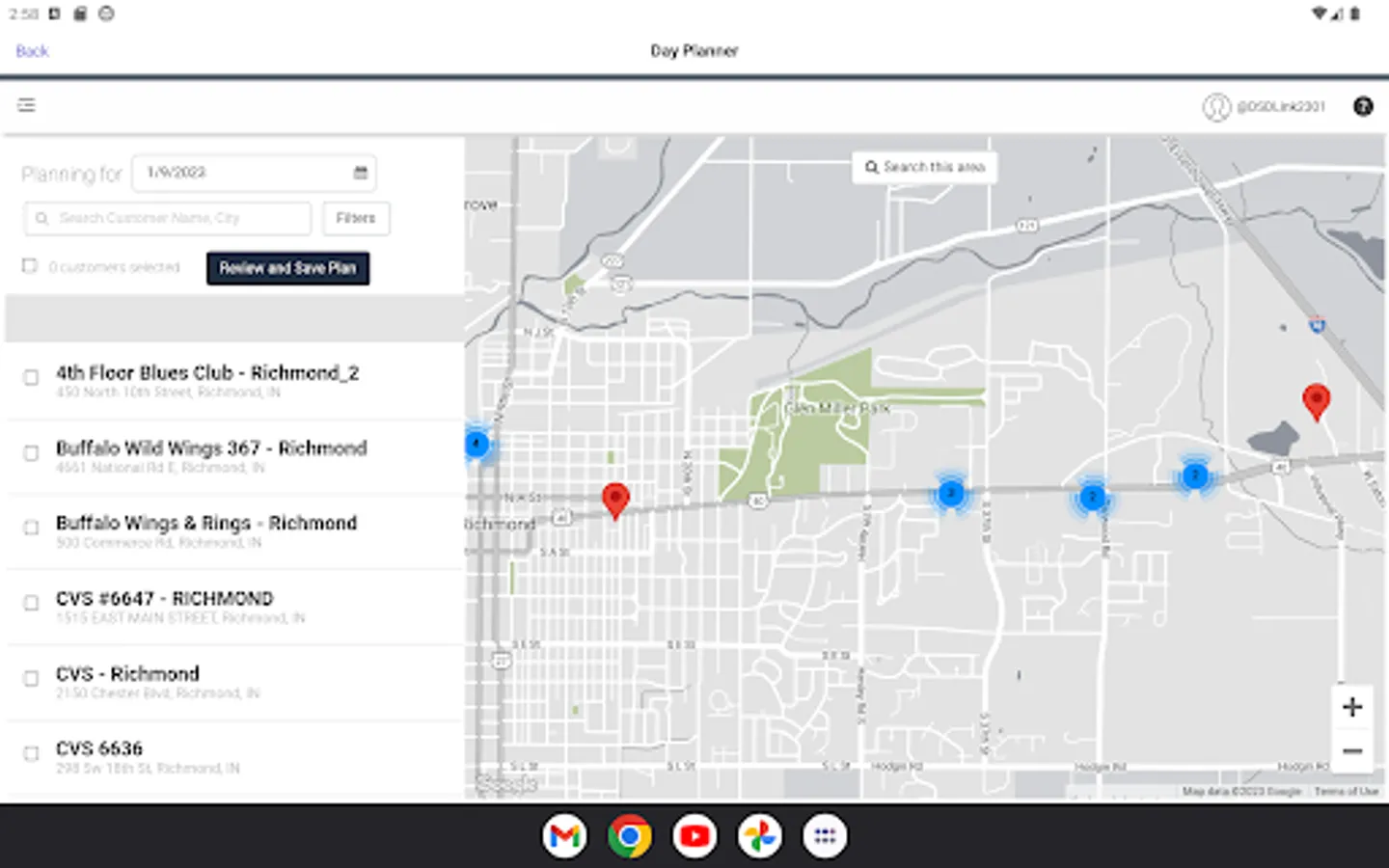Zoom out the map with minus button
This screenshot has height=868, width=1389.
point(1352,750)
